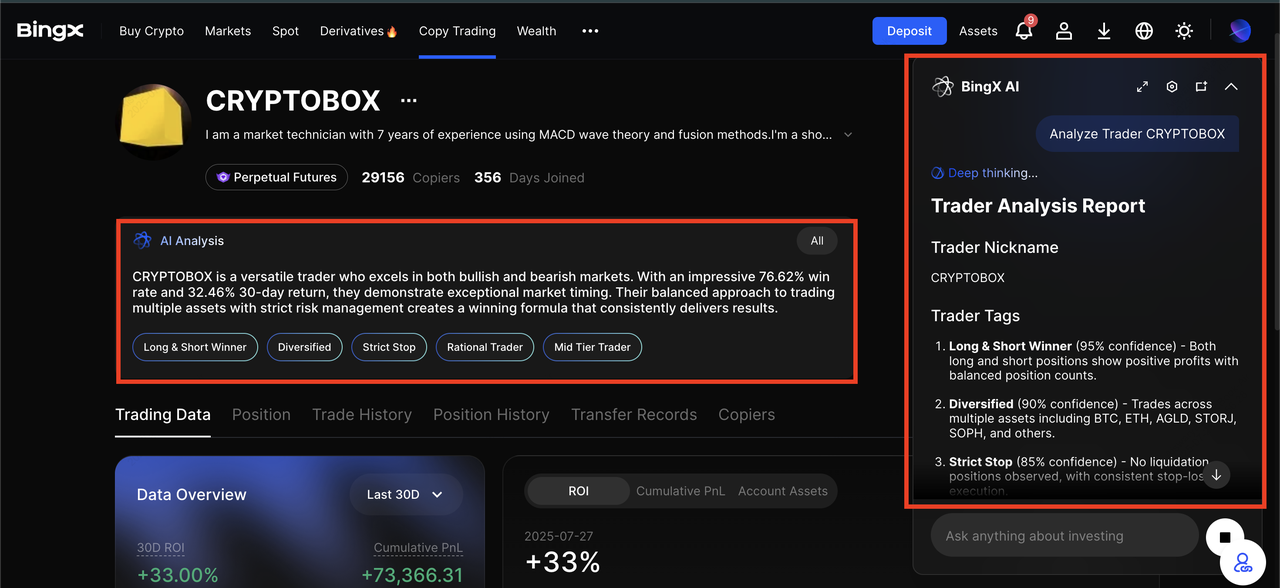Click the All button in AI Analysis

[x=817, y=241]
